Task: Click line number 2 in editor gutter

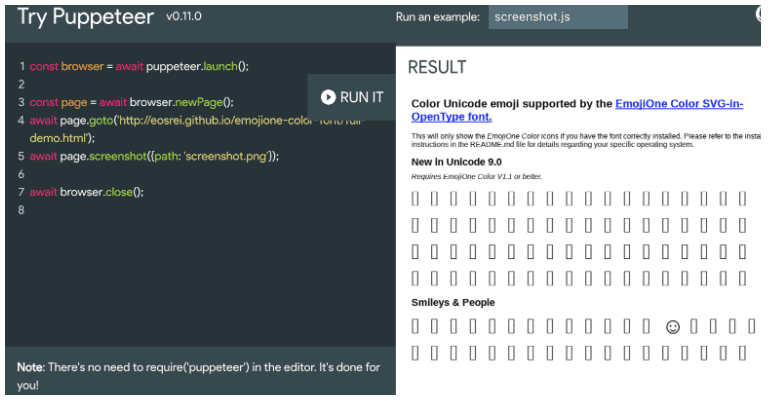Action: tap(21, 84)
